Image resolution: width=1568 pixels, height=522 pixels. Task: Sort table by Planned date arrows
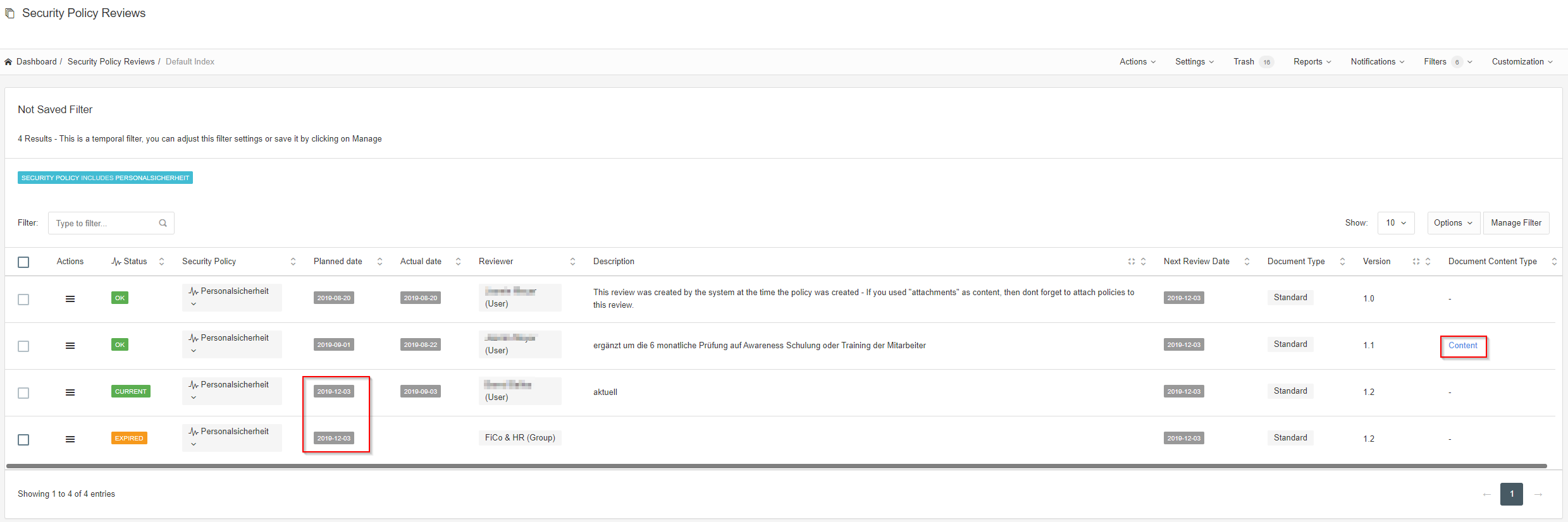tap(380, 262)
